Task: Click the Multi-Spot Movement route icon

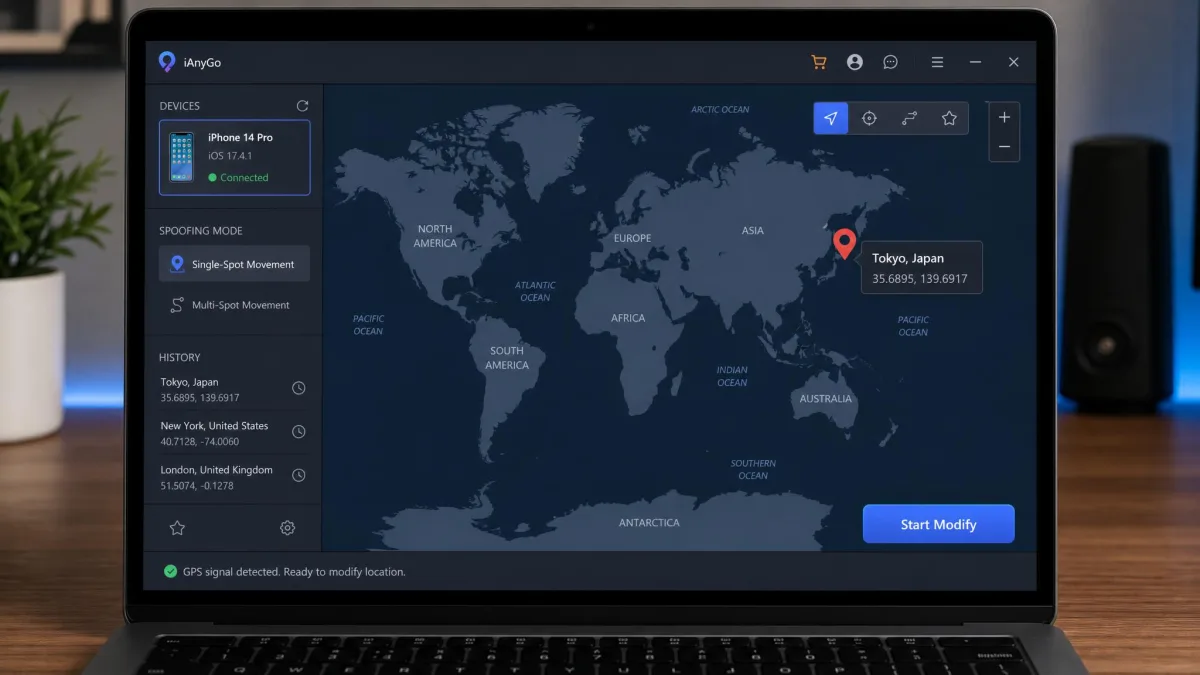Action: coord(177,305)
